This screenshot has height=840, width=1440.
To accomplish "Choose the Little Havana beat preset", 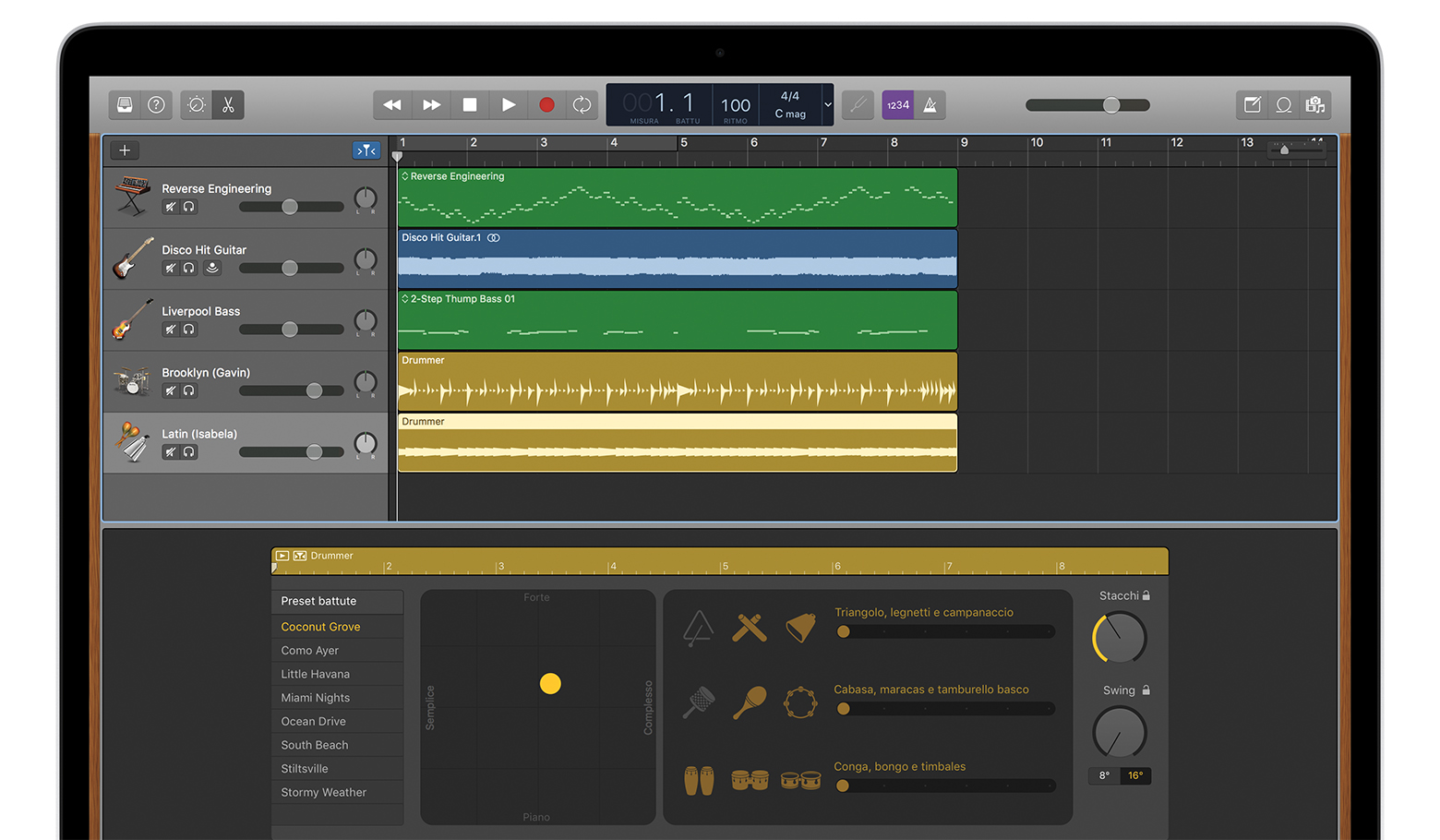I will coord(316,674).
